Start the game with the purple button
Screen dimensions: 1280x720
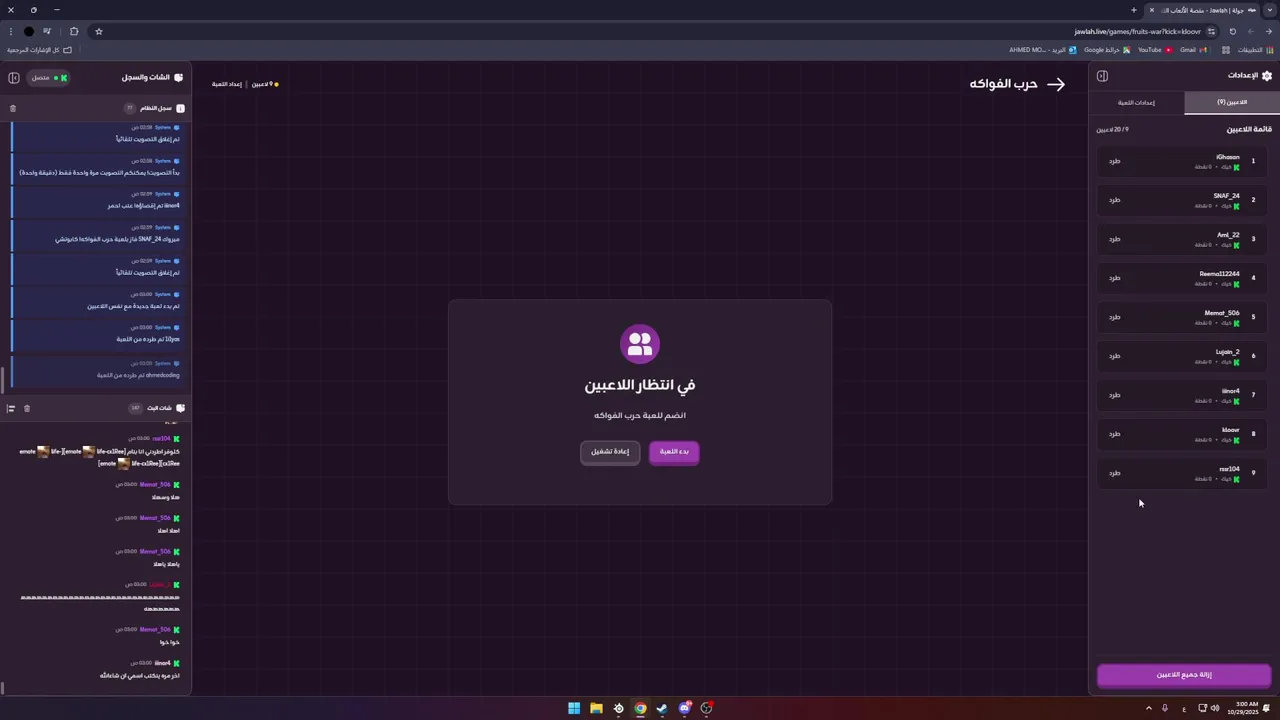tap(674, 452)
